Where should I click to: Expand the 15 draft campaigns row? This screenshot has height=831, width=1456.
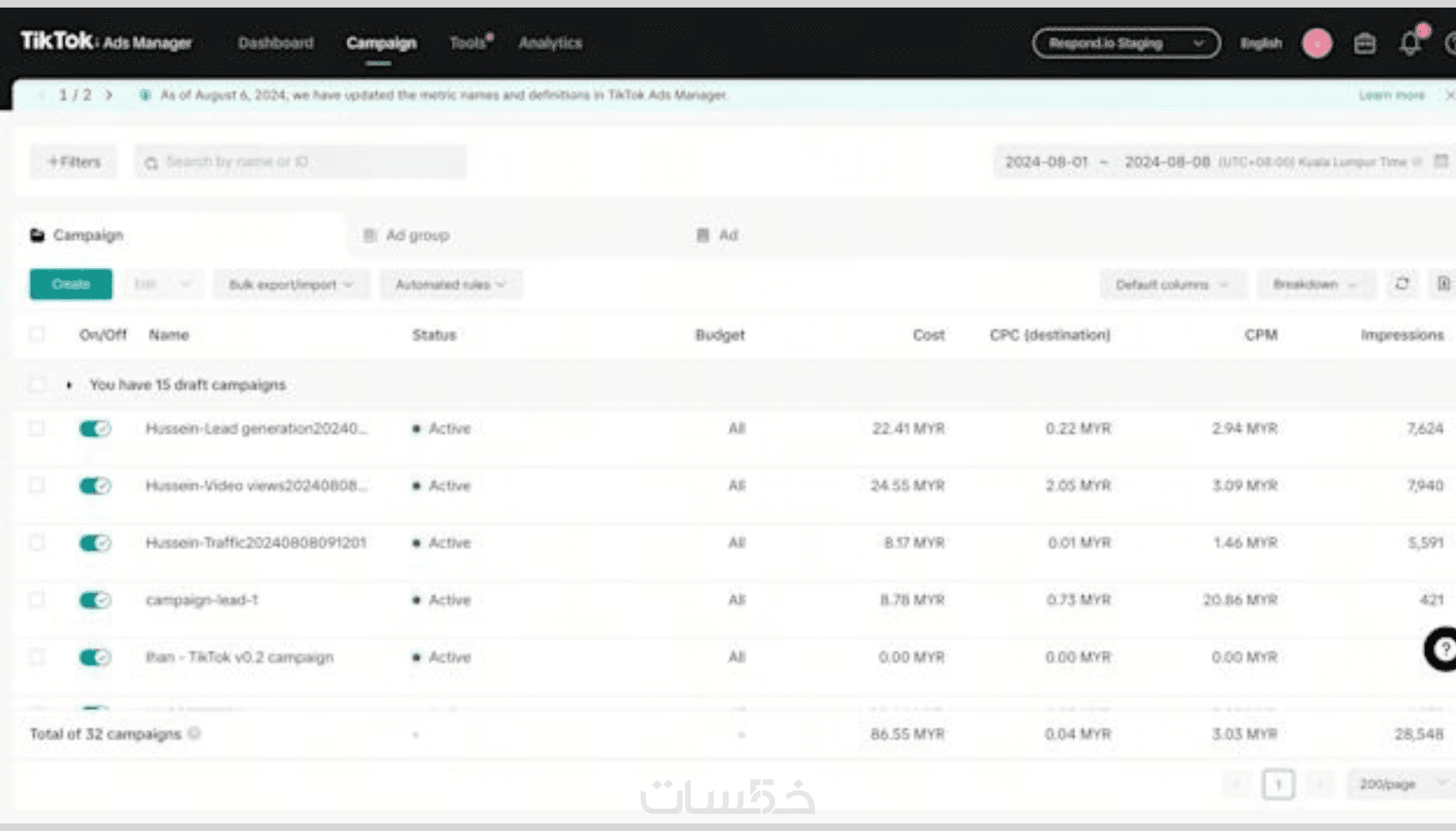click(69, 385)
